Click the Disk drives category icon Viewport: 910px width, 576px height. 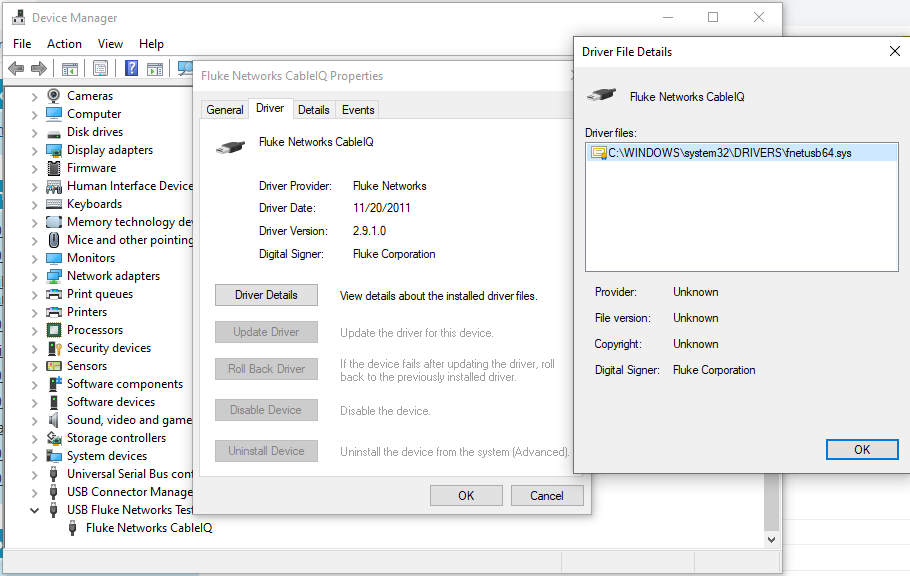54,133
